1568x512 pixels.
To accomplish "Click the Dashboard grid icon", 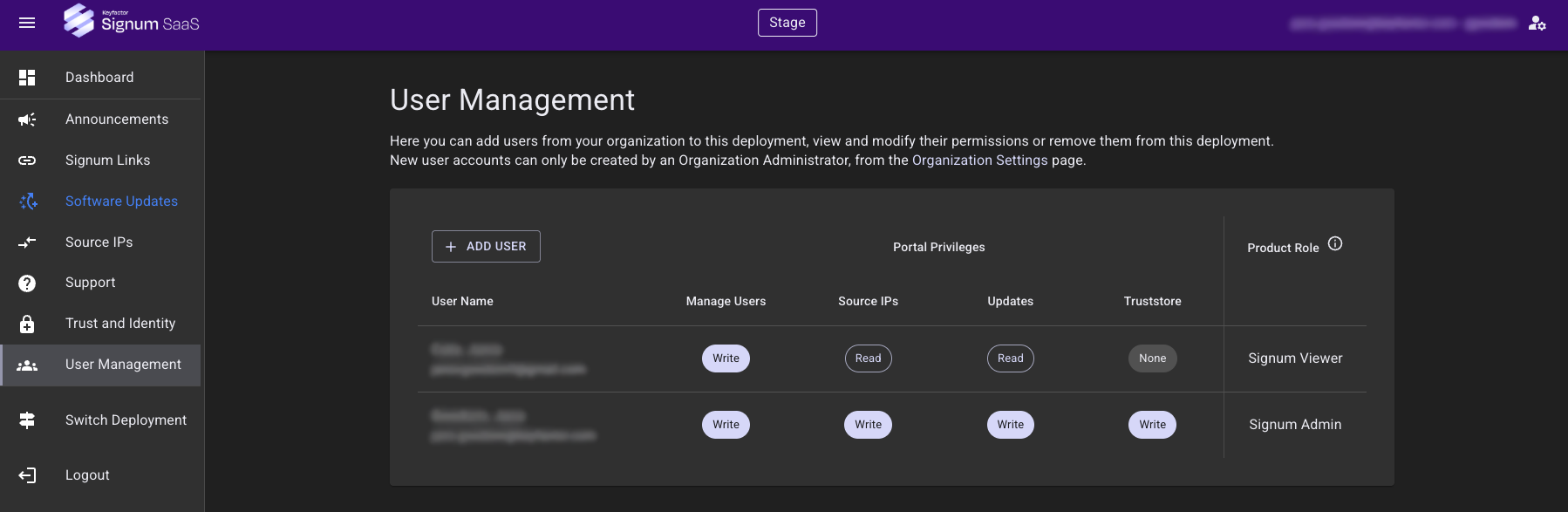I will click(27, 78).
